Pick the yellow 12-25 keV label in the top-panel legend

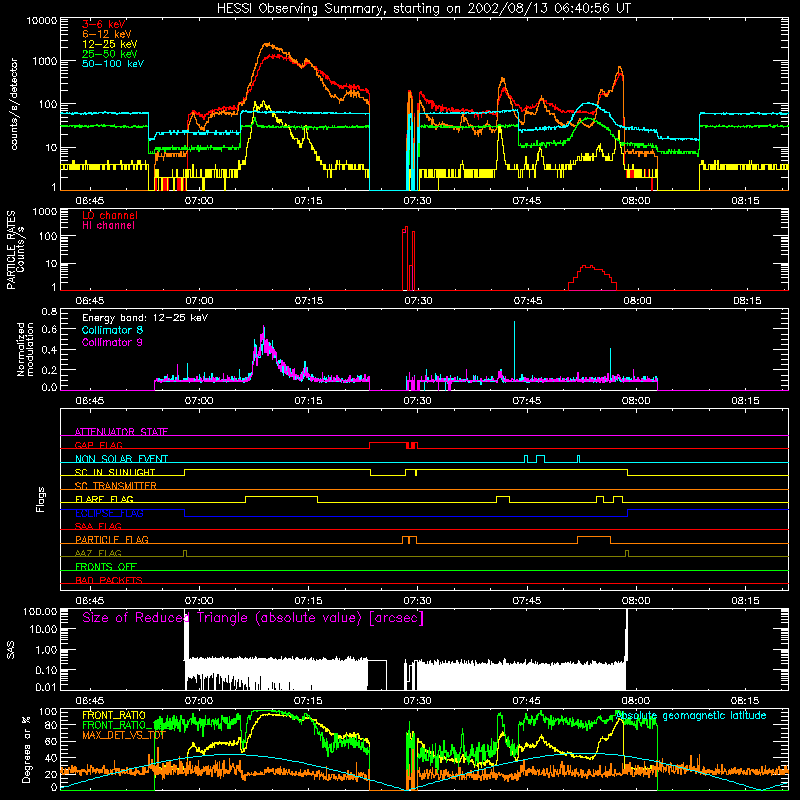(110, 44)
